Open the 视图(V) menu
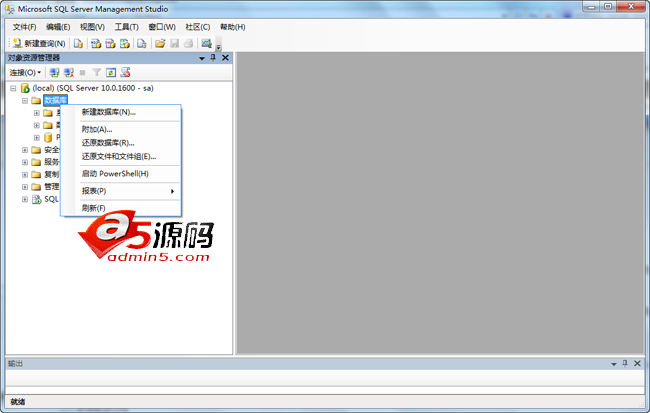 92,27
